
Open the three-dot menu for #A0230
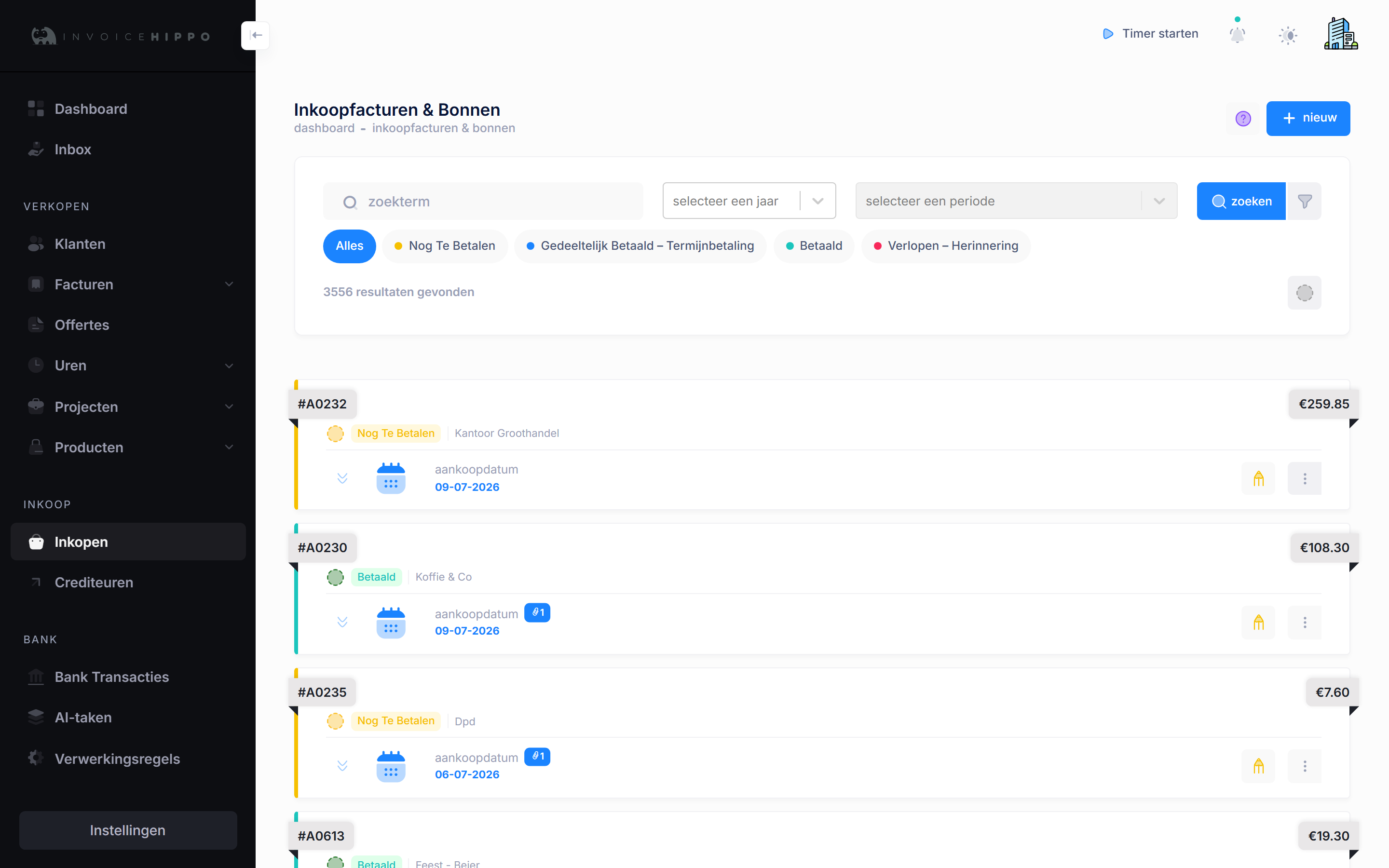coord(1305,622)
